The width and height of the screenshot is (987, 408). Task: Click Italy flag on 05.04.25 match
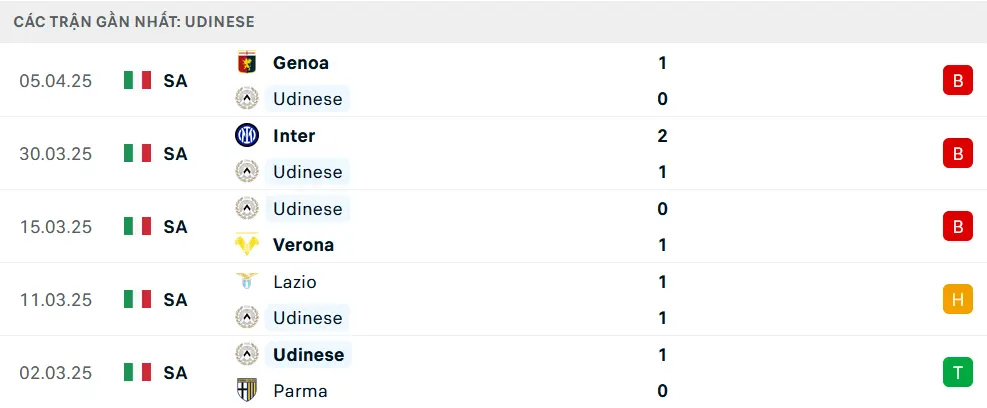tap(137, 80)
